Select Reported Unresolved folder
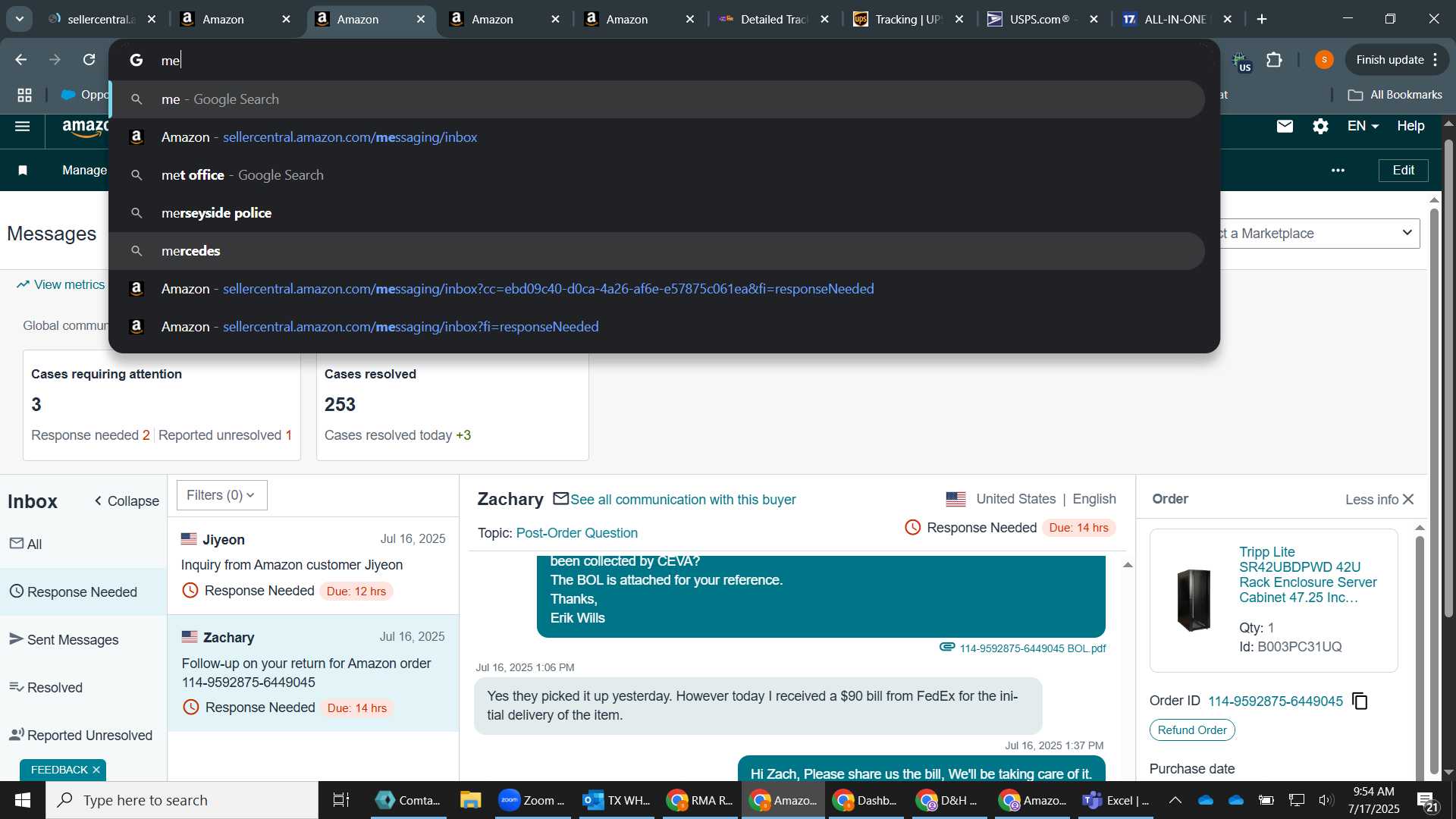 tap(83, 736)
